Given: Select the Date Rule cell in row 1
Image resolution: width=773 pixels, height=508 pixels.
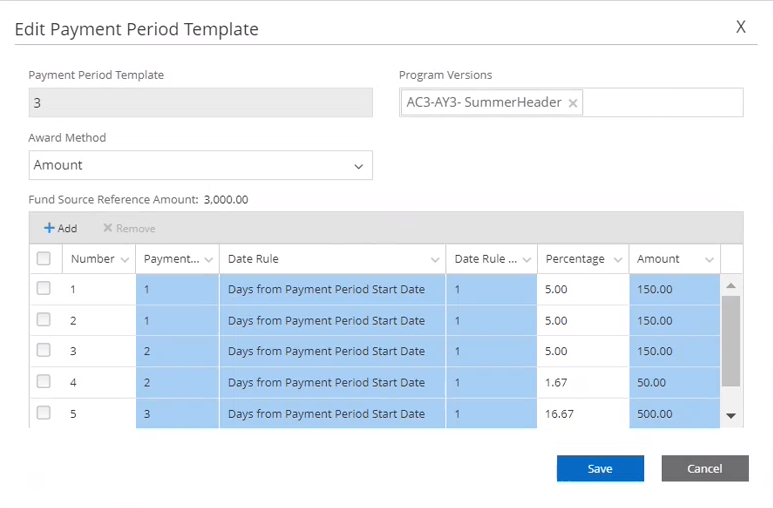Looking at the screenshot, I should (332, 289).
